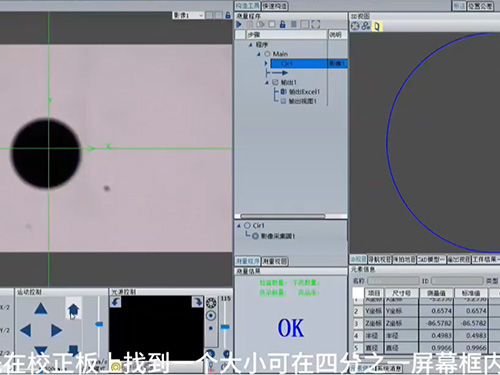
Task: Move stage down with the down arrow
Action: coord(41,351)
